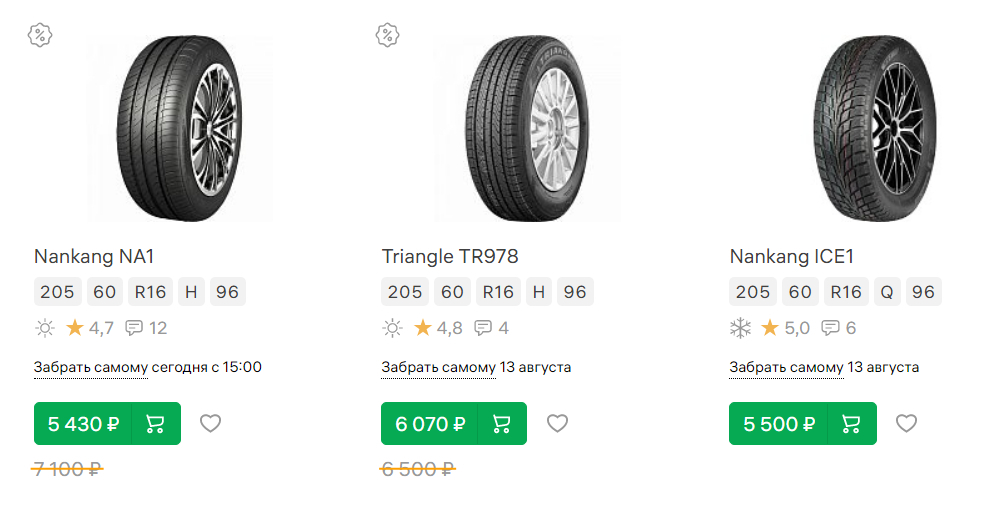The width and height of the screenshot is (990, 505).
Task: Open Triangle TR978 product title link
Action: point(450,257)
